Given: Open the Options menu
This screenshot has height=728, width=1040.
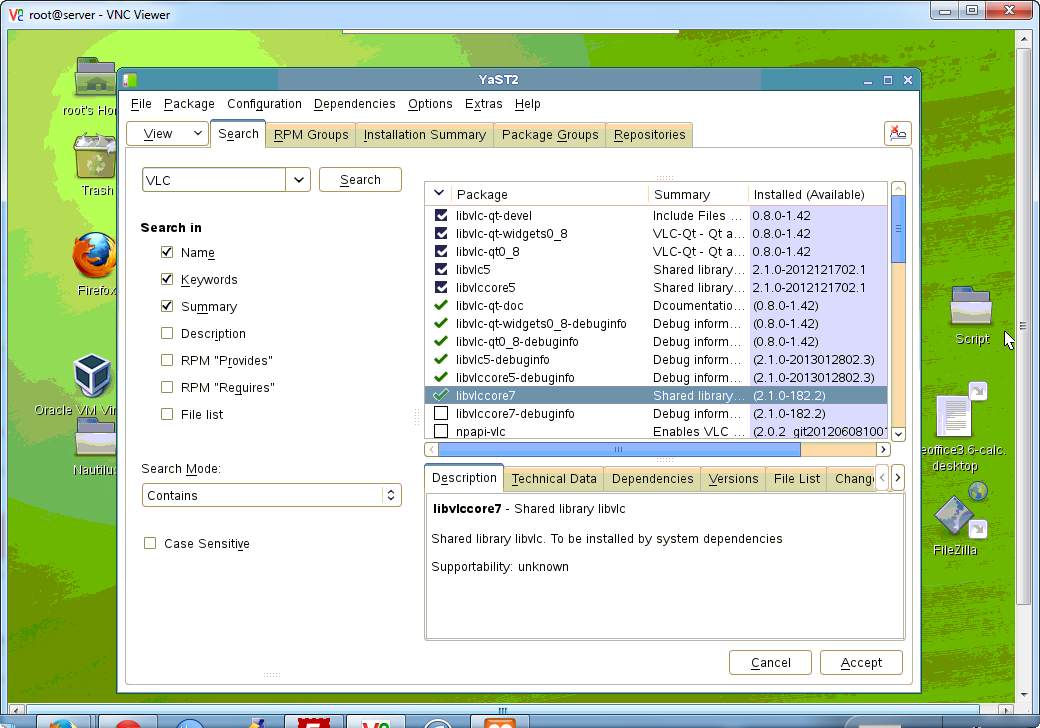Looking at the screenshot, I should [430, 103].
